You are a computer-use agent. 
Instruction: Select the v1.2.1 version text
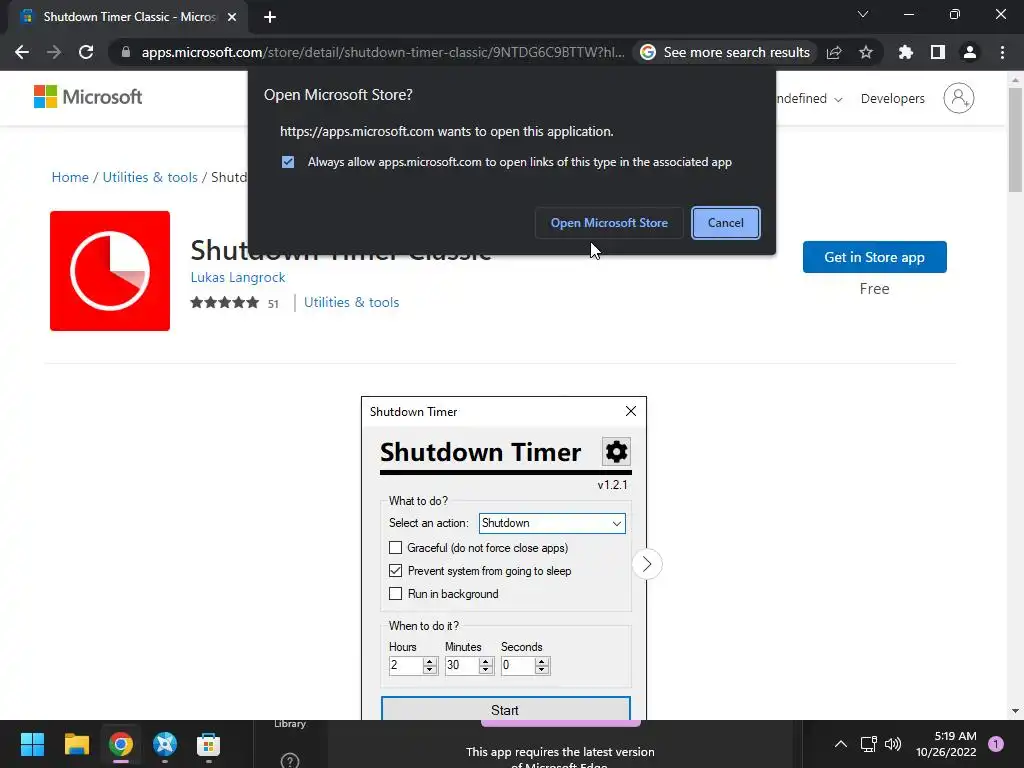click(612, 485)
